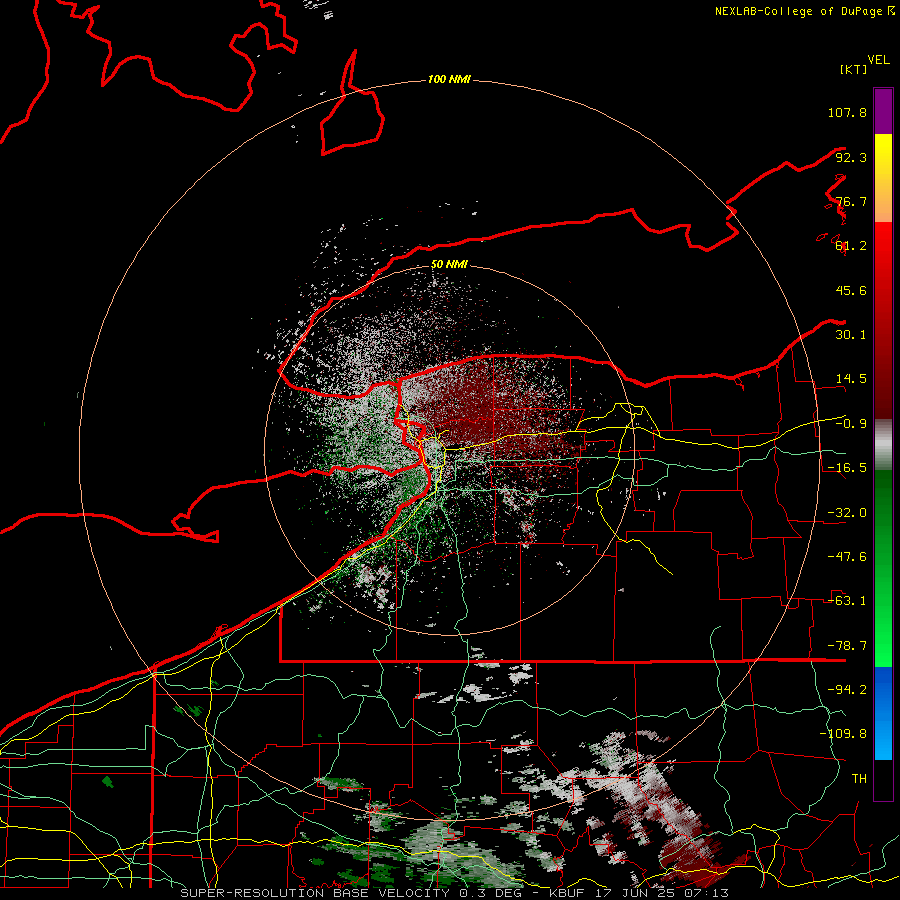
Task: Click the -47.6 velocity scale value
Action: coord(847,557)
